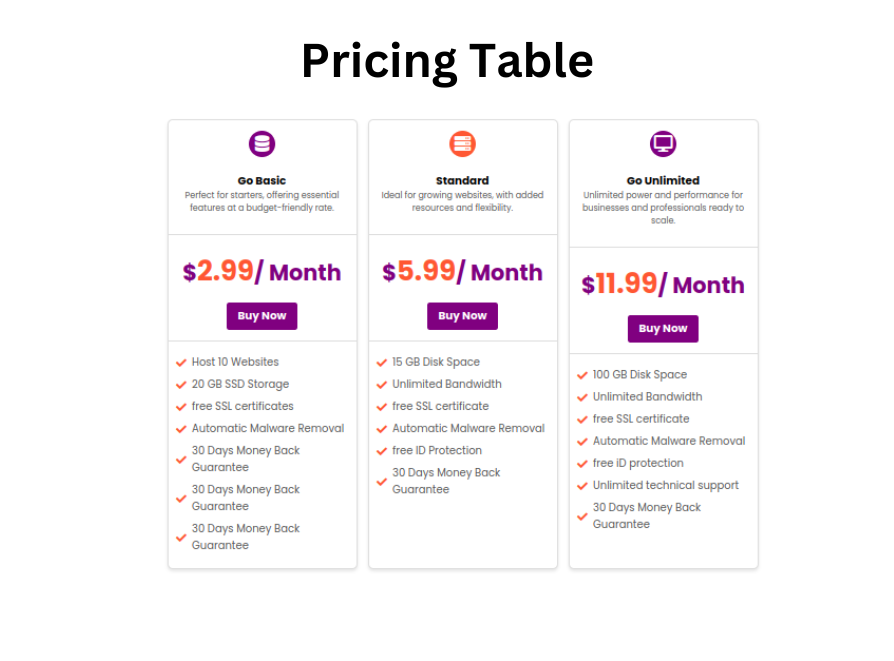Click the checkmark beside Host 10 Websites
Image resolution: width=894 pixels, height=661 pixels.
click(181, 363)
